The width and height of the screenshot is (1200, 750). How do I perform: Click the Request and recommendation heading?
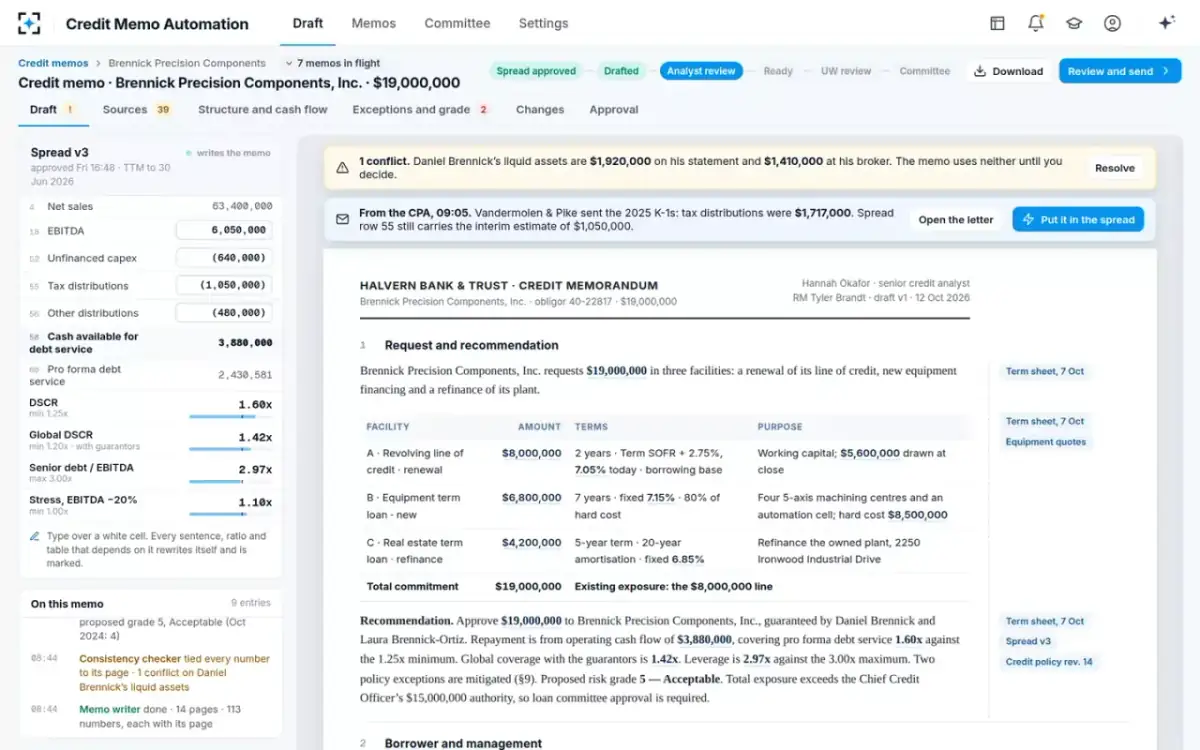pyautogui.click(x=471, y=345)
